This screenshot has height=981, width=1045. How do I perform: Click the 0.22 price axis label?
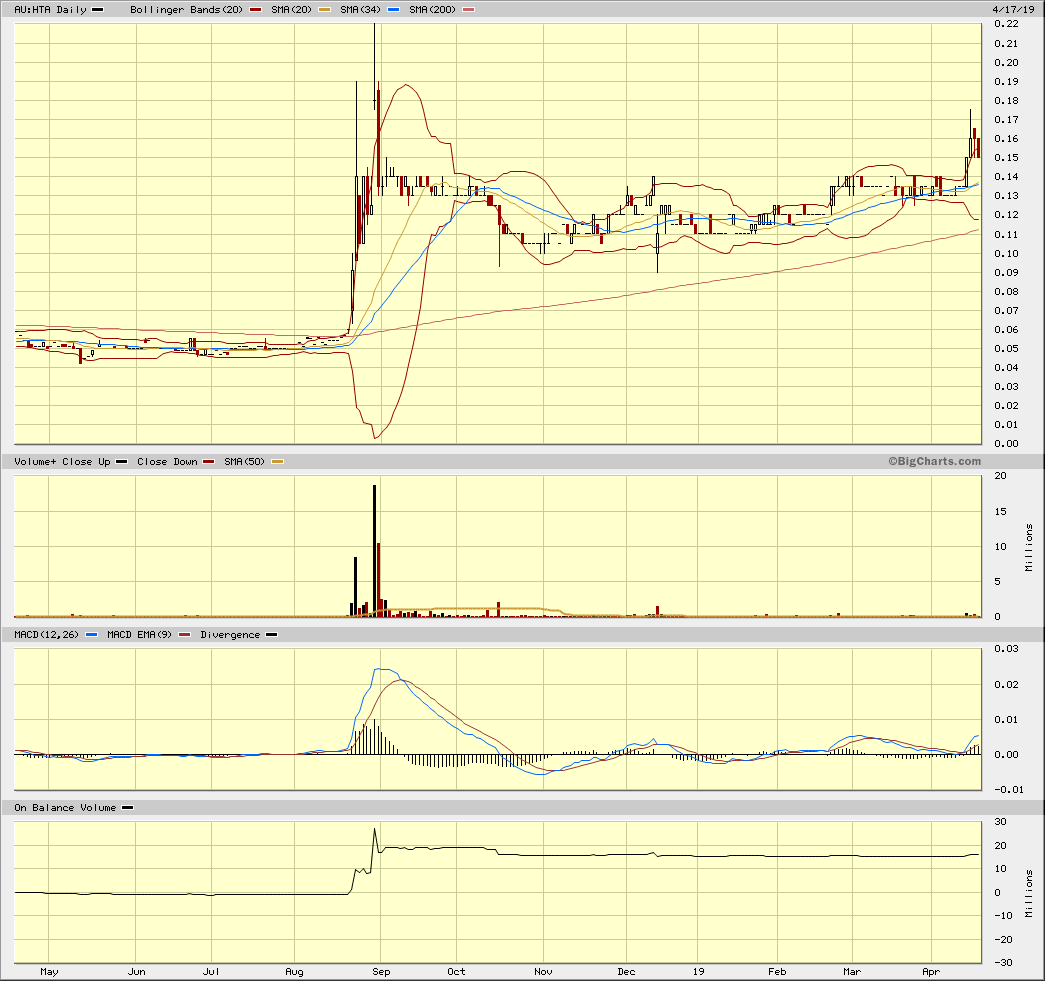click(1006, 24)
